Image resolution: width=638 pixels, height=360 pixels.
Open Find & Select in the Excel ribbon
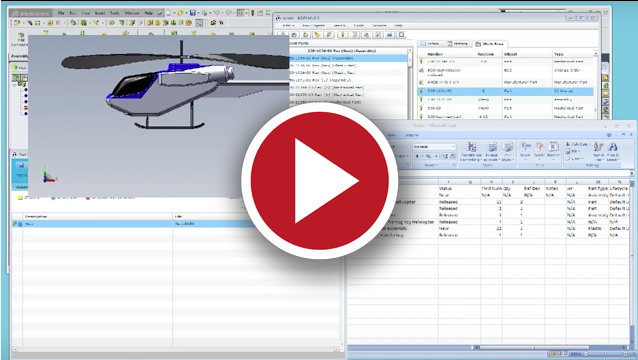pyautogui.click(x=613, y=151)
